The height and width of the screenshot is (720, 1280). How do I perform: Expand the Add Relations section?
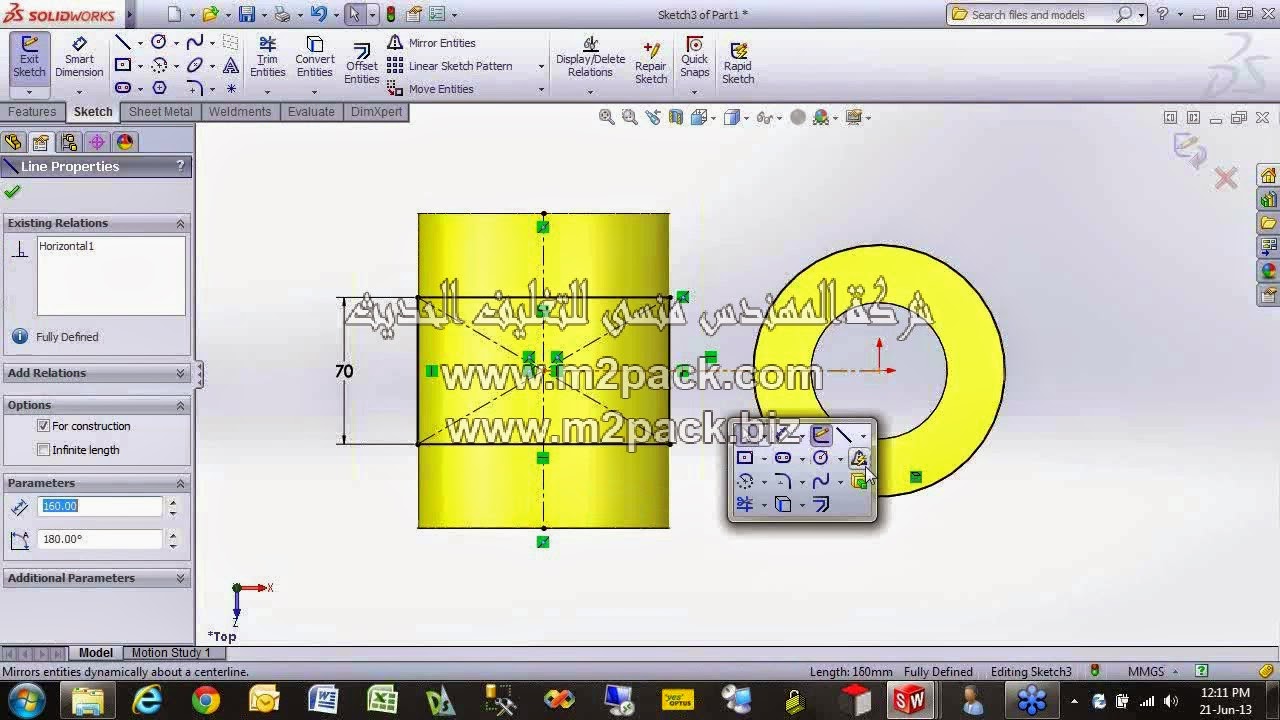point(180,373)
